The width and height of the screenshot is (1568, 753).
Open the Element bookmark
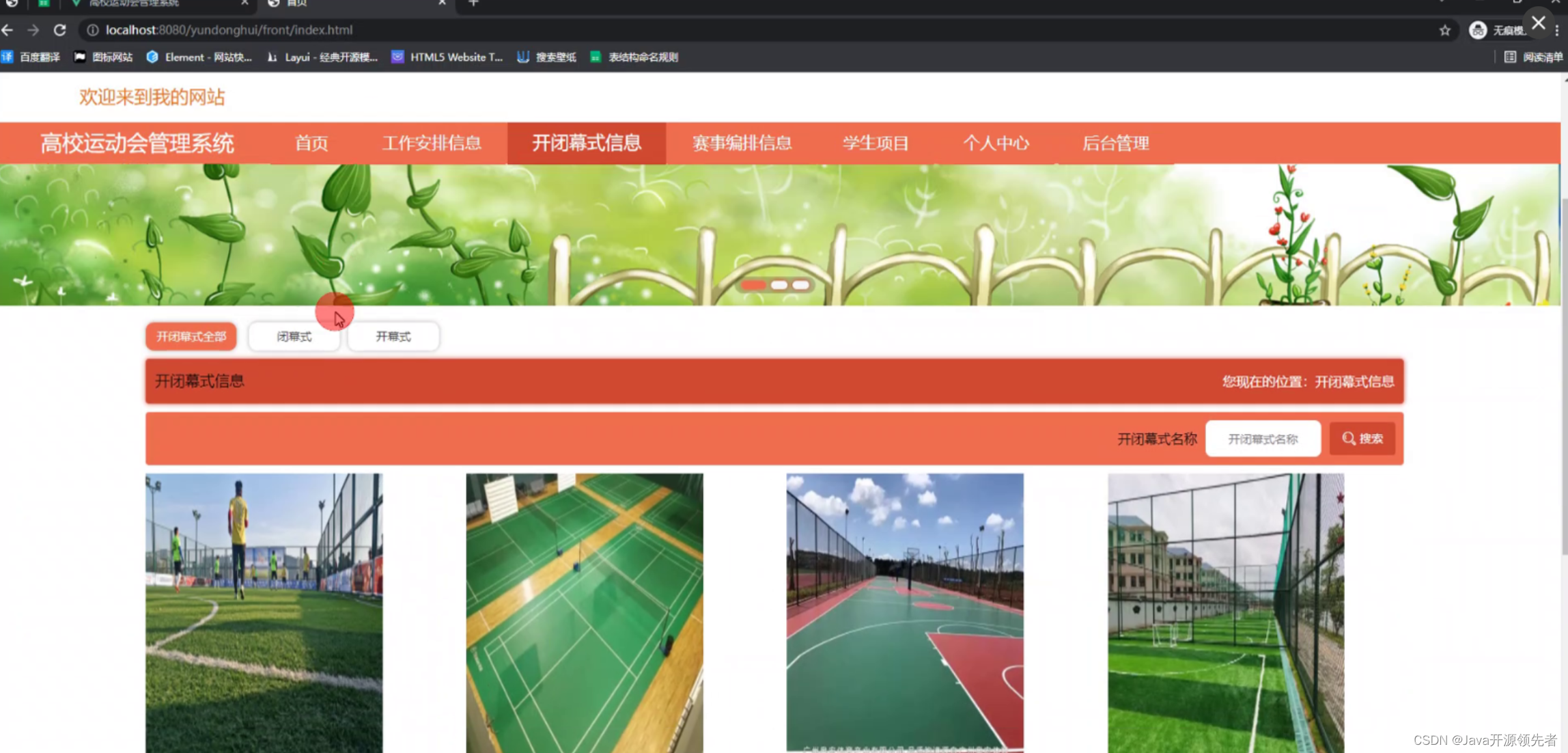[198, 57]
